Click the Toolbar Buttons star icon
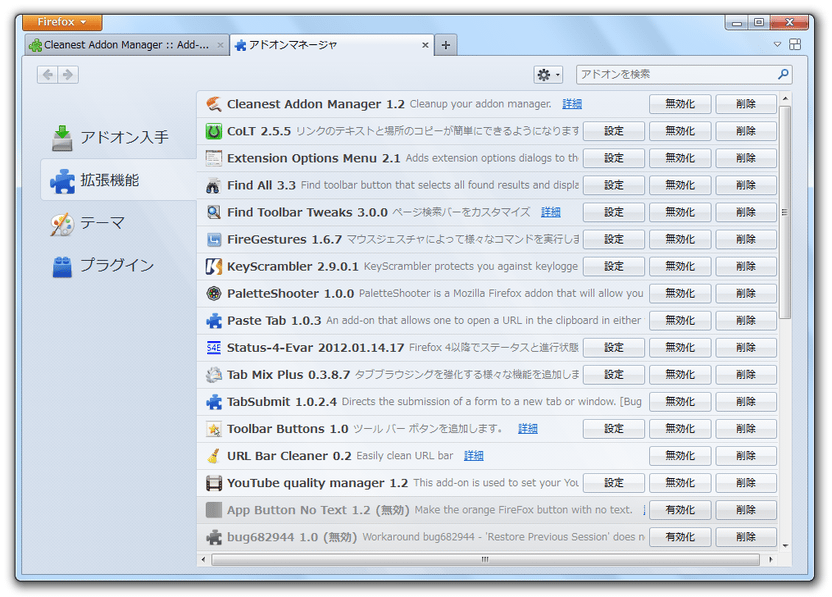 click(x=214, y=429)
